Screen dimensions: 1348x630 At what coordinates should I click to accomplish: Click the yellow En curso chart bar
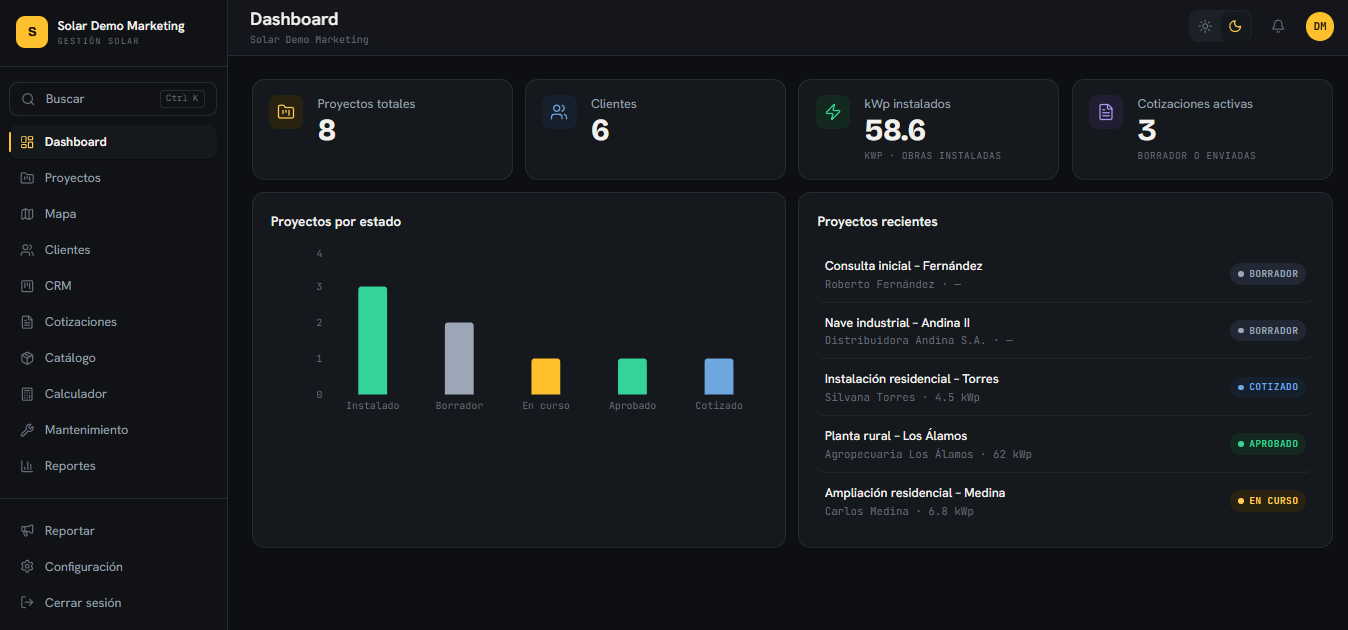[546, 377]
